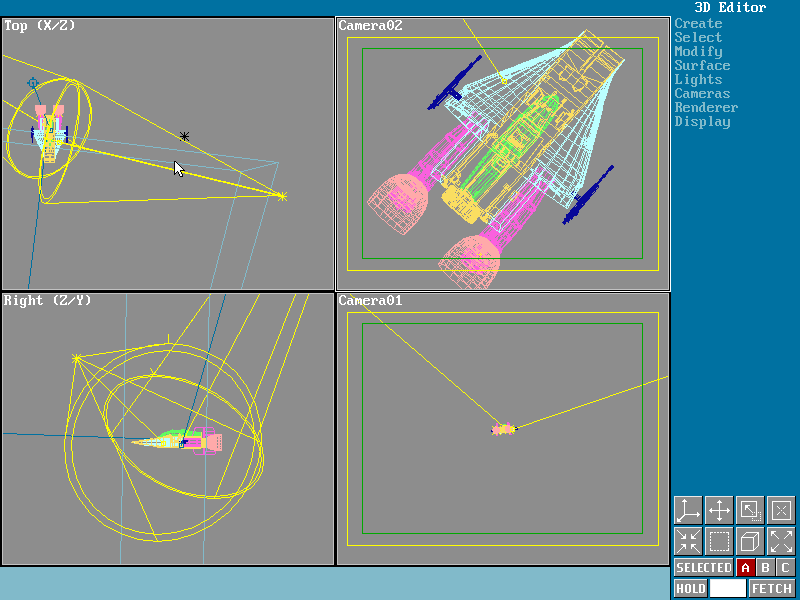The width and height of the screenshot is (800, 600).
Task: Click the yellow spotlight star in Top view
Action: coord(282,196)
